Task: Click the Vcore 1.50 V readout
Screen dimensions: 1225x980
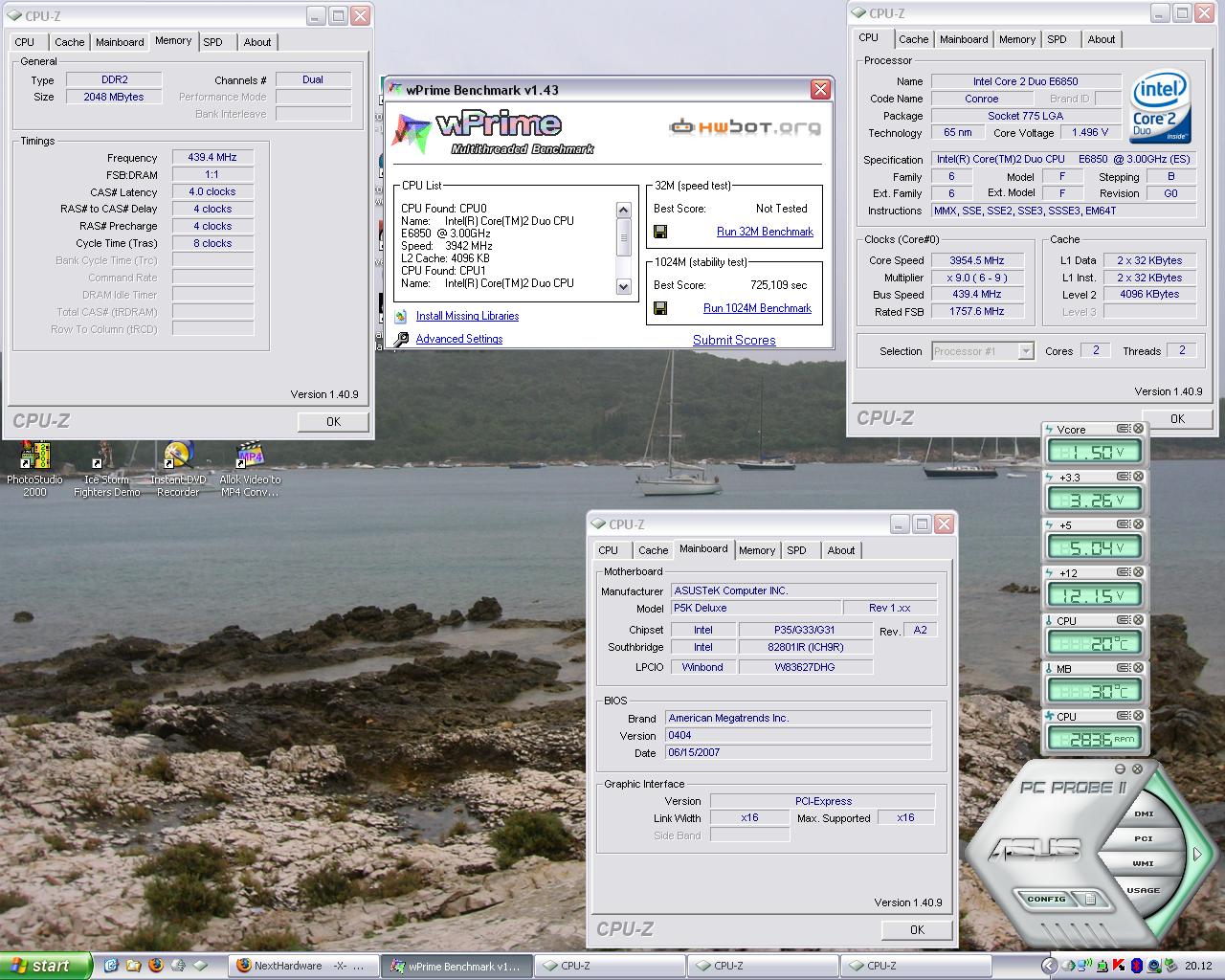Action: click(1095, 452)
